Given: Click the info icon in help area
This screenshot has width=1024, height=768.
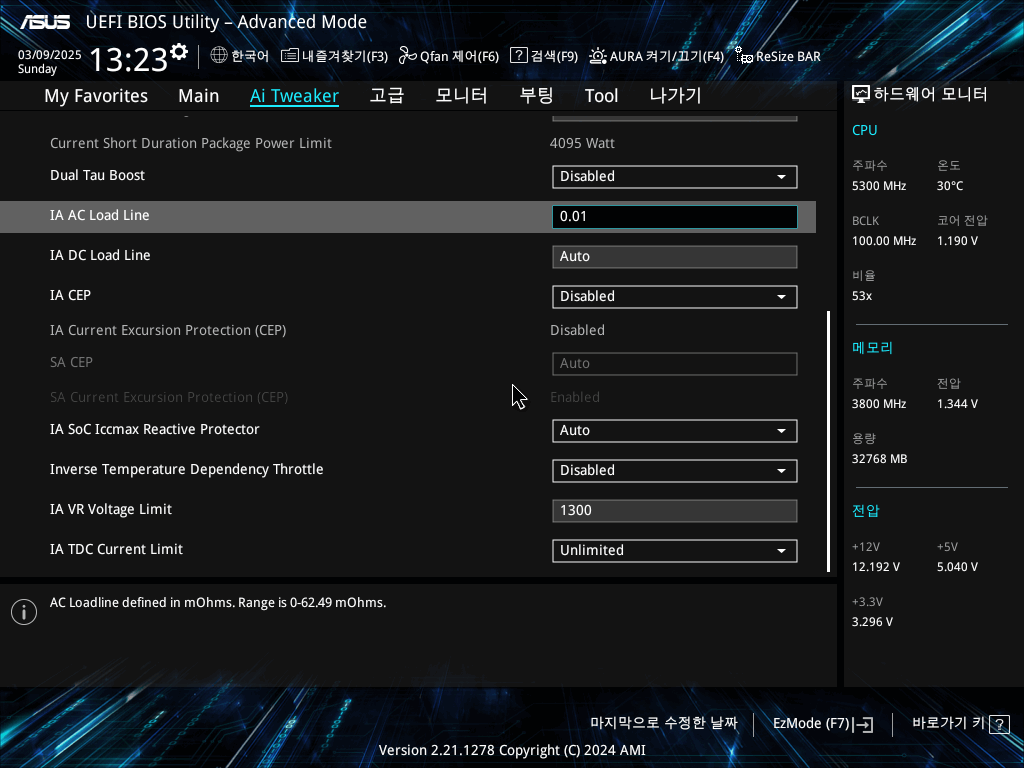Looking at the screenshot, I should 24,612.
